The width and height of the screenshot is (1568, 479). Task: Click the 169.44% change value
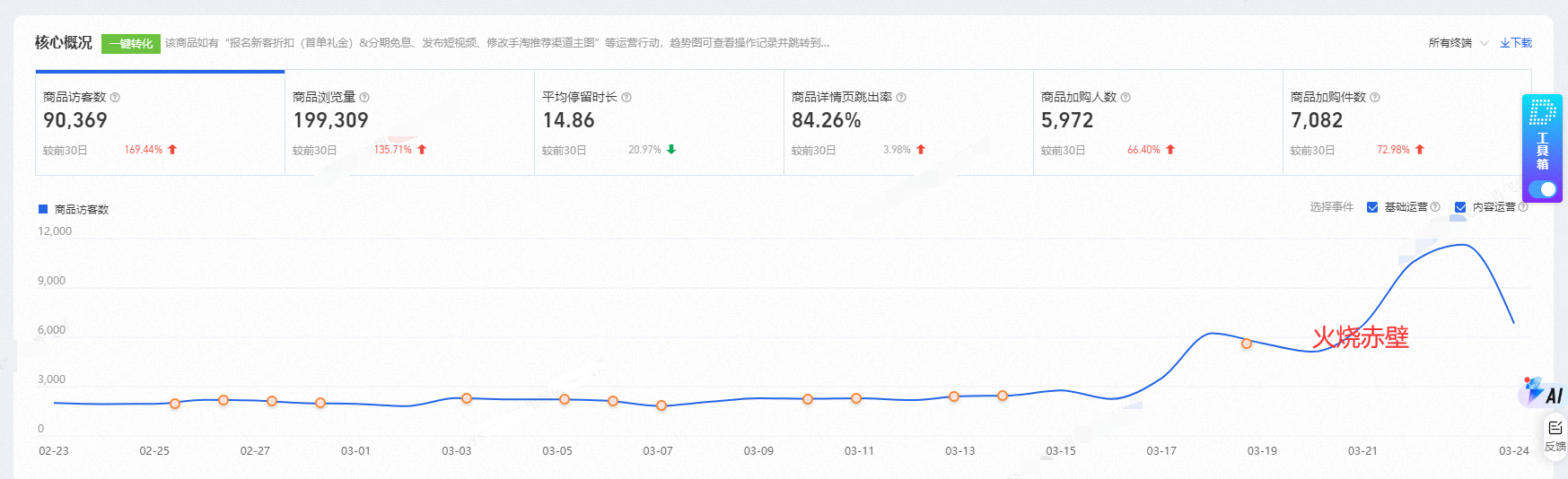point(144,150)
